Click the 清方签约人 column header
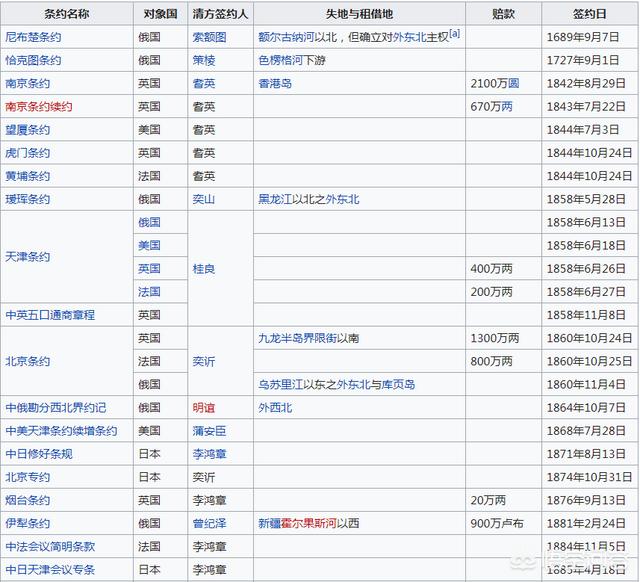This screenshot has width=640, height=582. click(220, 14)
